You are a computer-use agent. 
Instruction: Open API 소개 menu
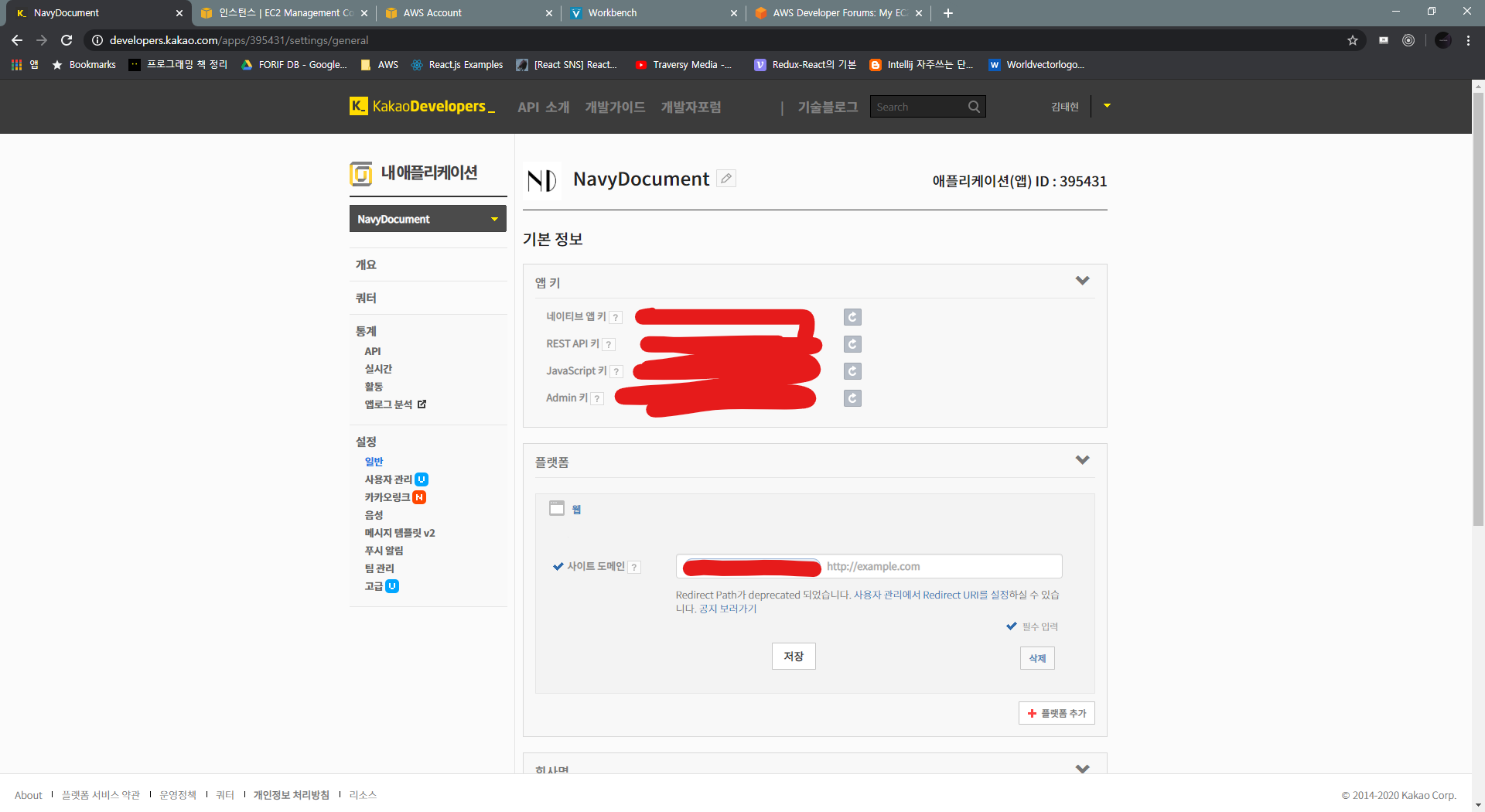(x=544, y=107)
